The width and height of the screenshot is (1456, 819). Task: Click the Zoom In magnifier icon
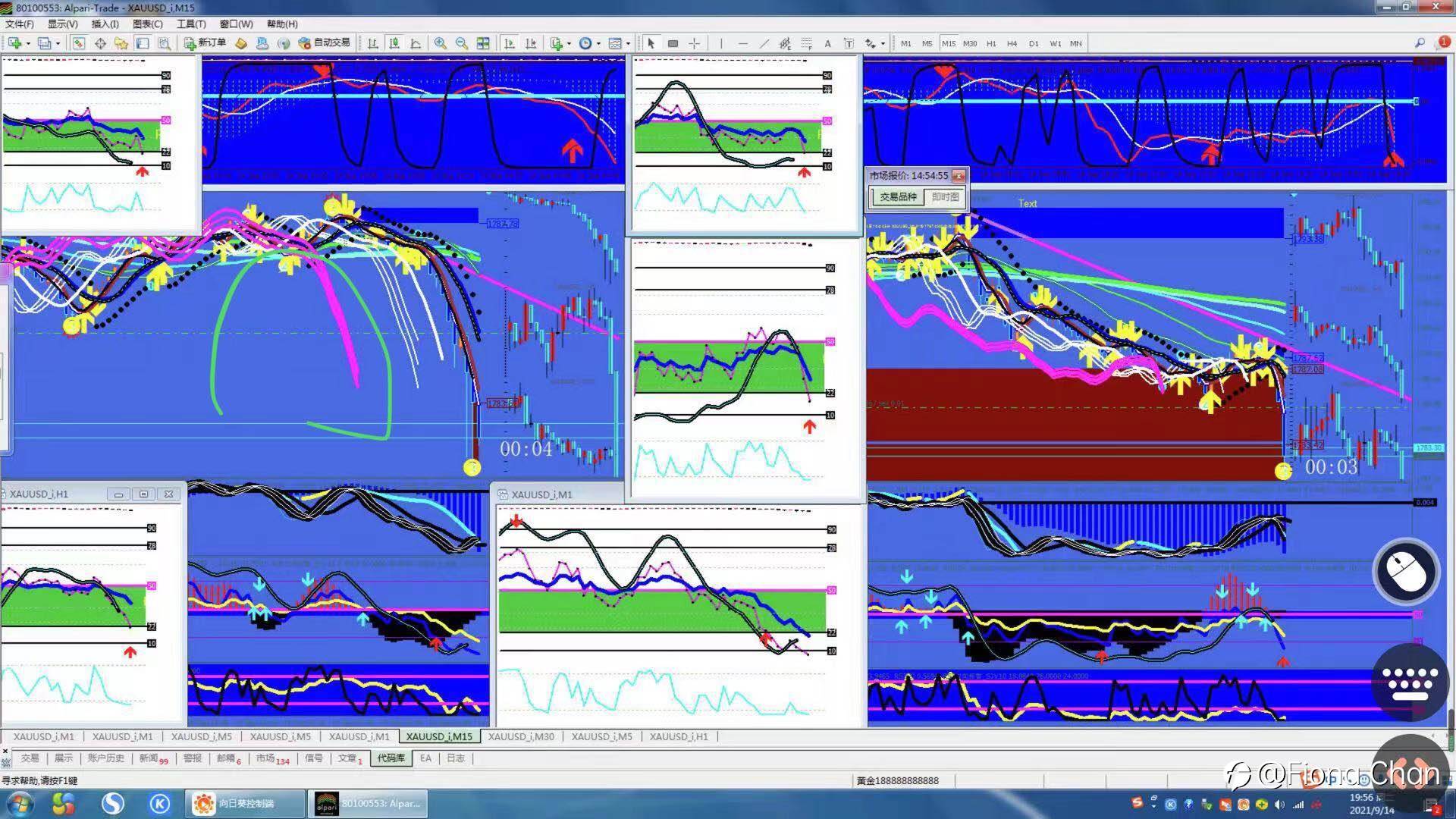point(440,43)
